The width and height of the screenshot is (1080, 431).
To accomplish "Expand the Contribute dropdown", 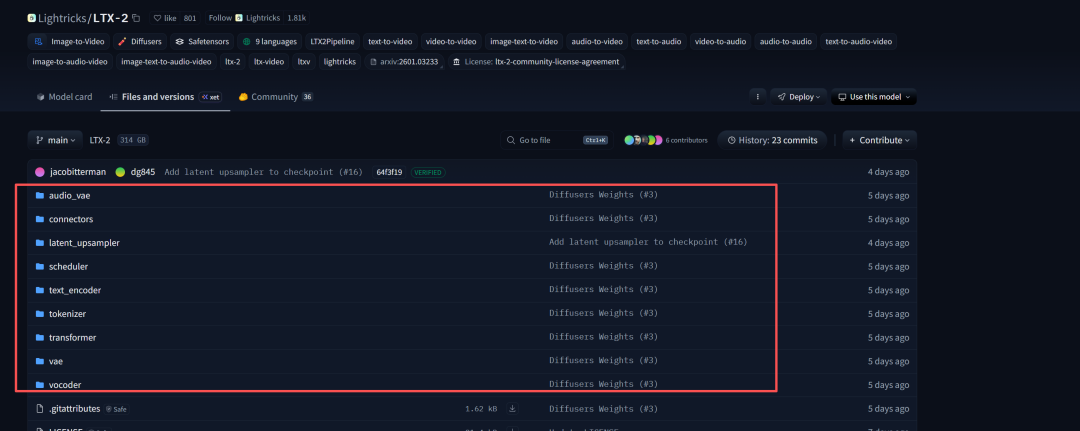I will point(880,140).
